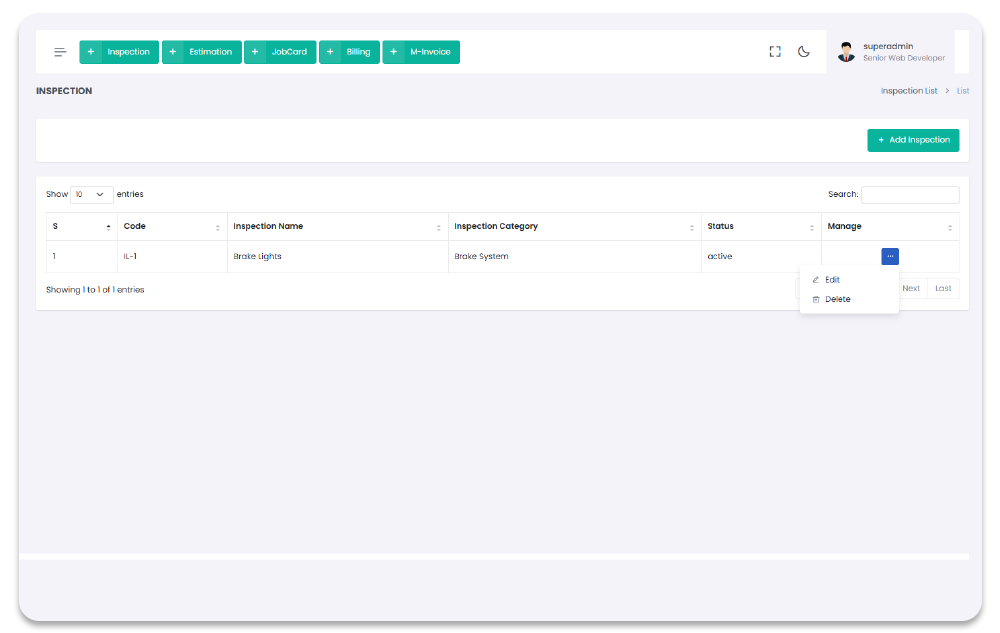Screen dimensions: 1000x633
Task: Open the Show entries count dropdown
Action: [91, 195]
